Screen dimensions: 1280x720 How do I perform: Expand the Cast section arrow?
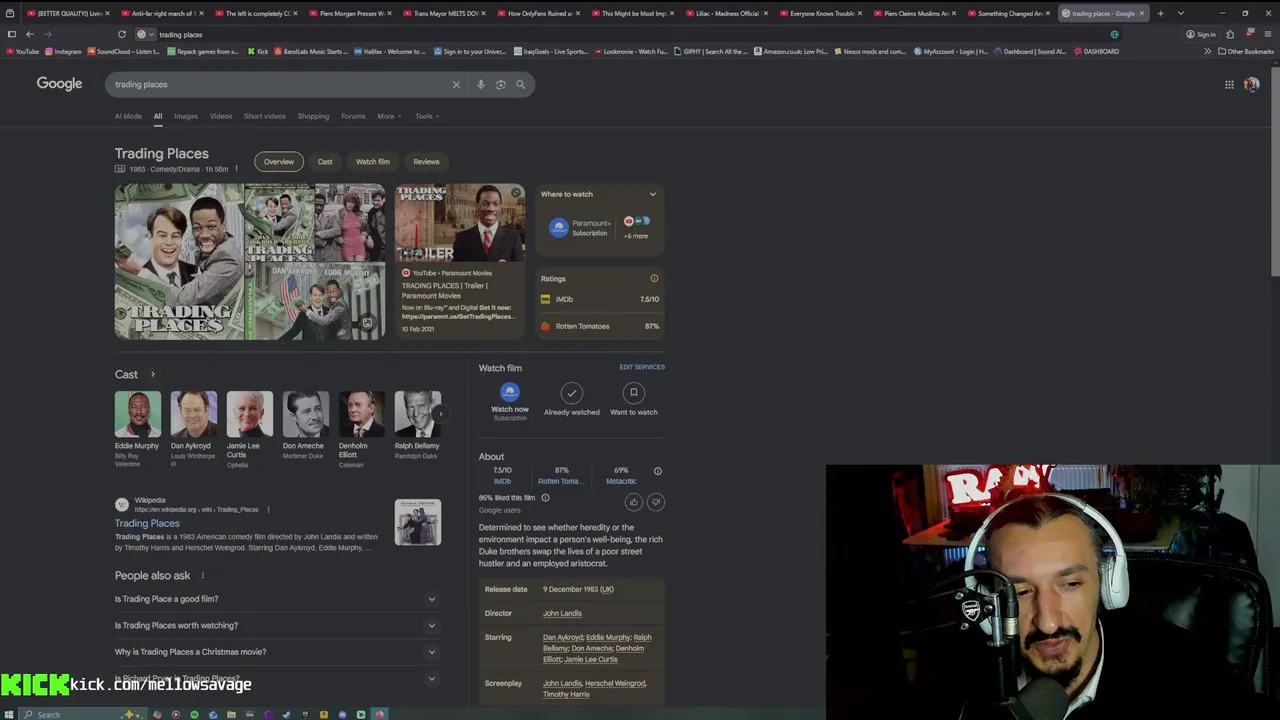pyautogui.click(x=152, y=375)
